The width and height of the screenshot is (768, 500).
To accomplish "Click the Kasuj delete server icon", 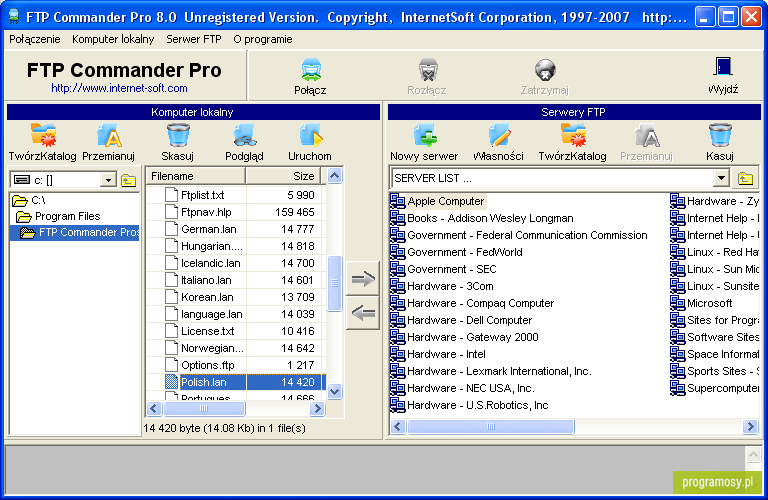I will 720,135.
